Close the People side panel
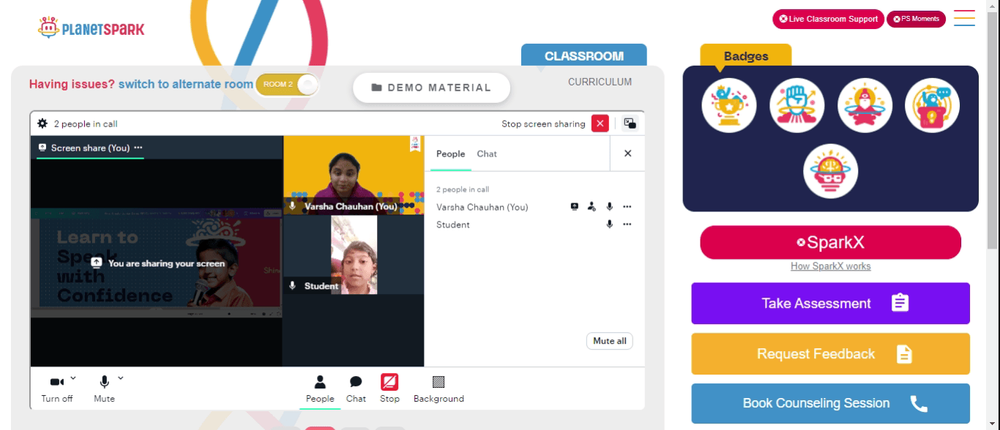The image size is (1000, 430). click(x=628, y=153)
